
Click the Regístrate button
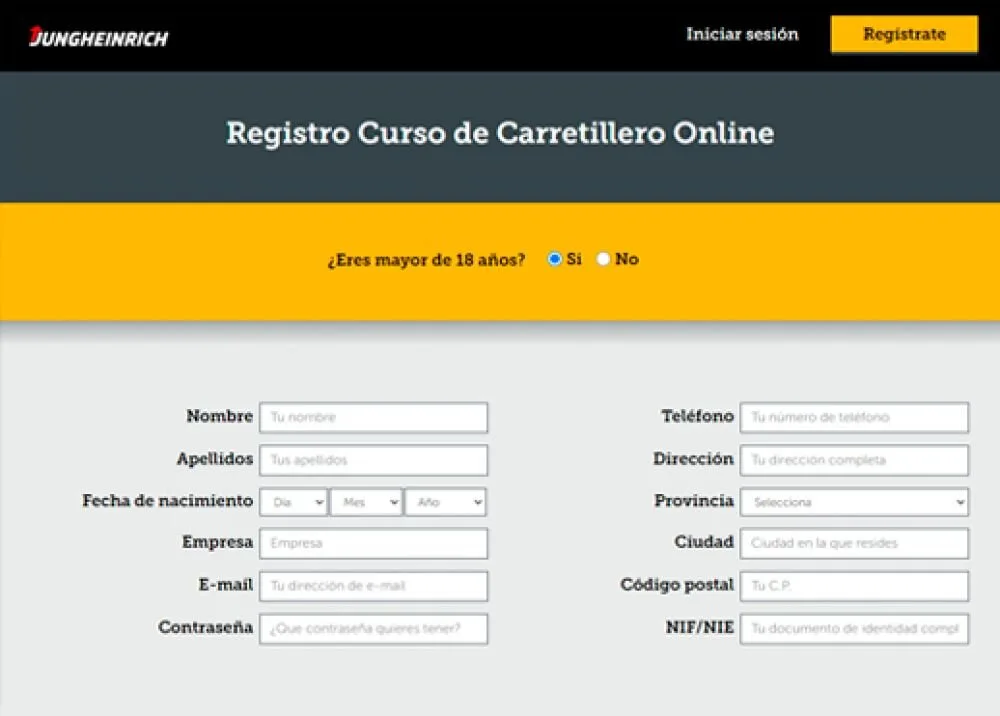(x=904, y=34)
